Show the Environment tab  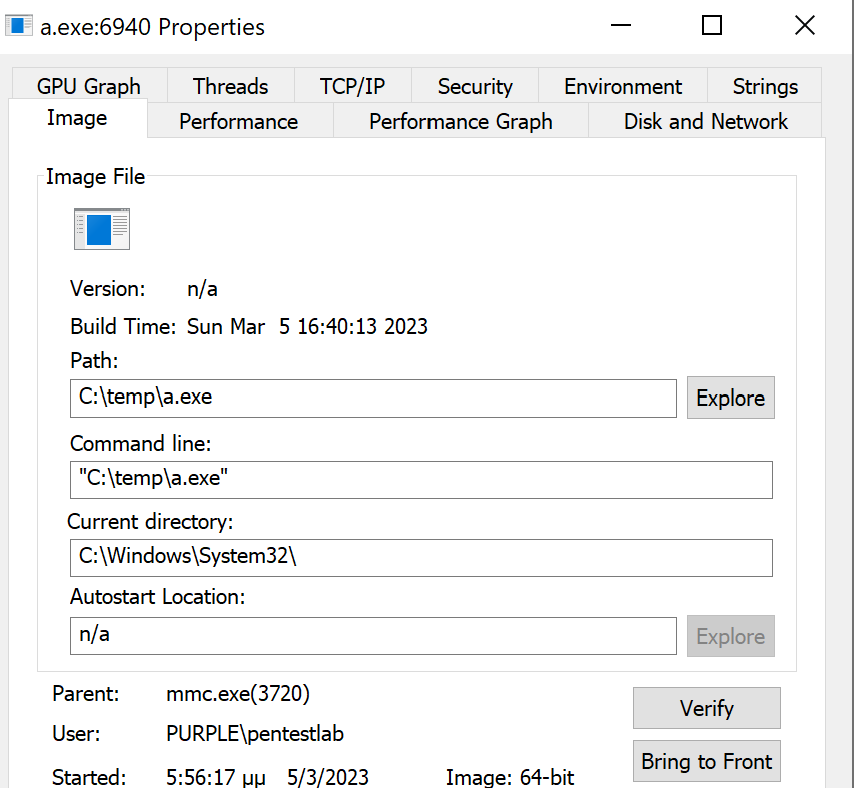pyautogui.click(x=623, y=86)
